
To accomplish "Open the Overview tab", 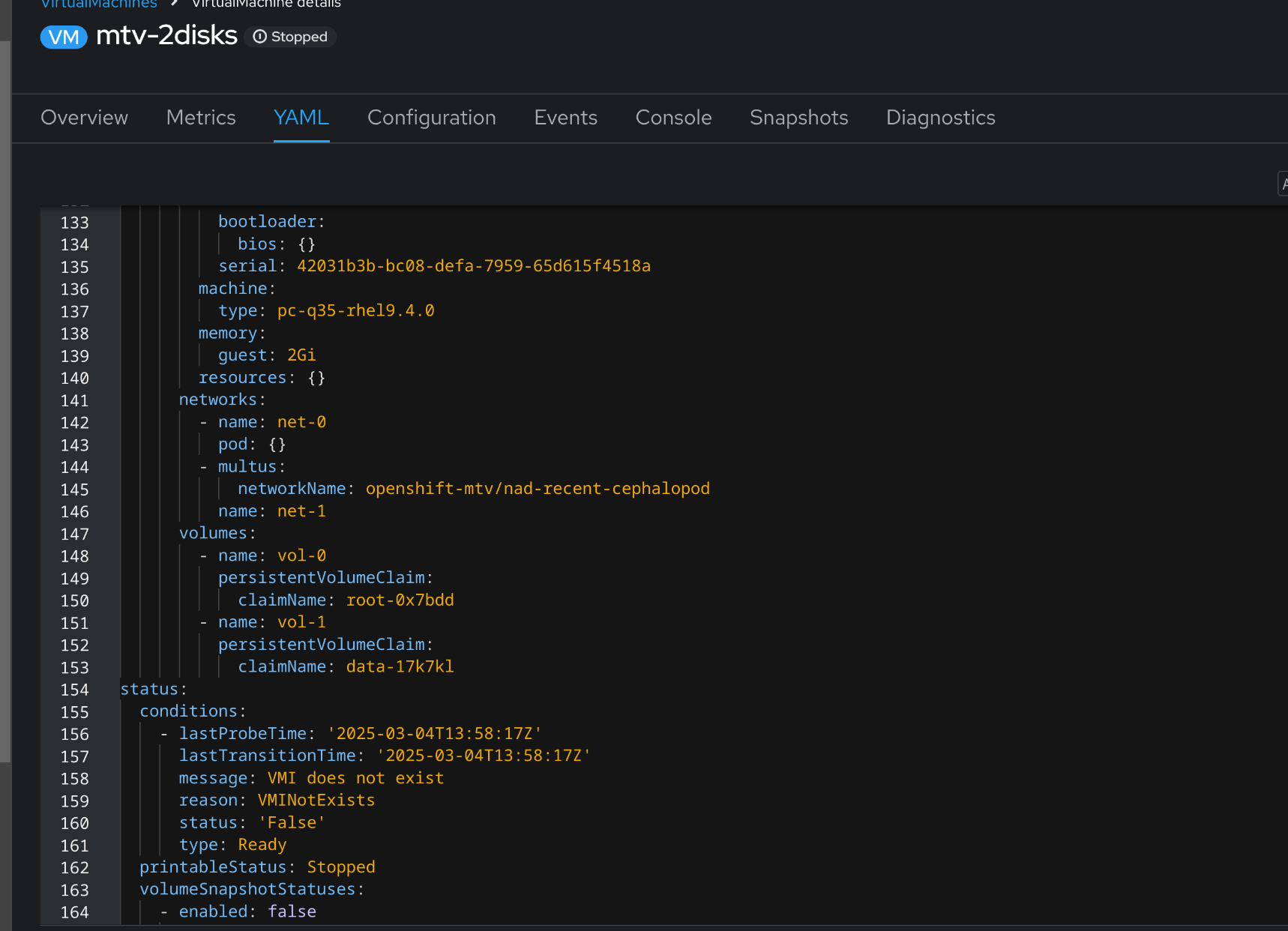I will [x=84, y=118].
